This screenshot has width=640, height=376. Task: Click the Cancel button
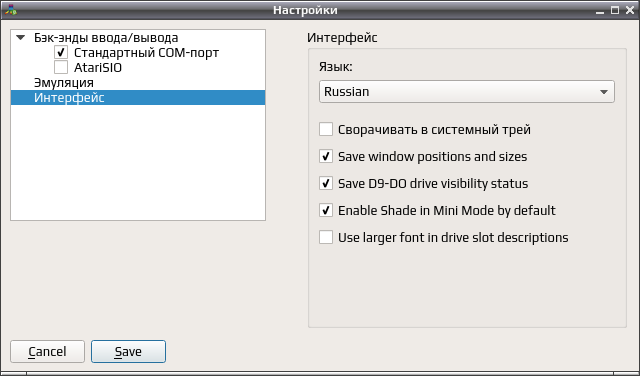click(x=47, y=352)
